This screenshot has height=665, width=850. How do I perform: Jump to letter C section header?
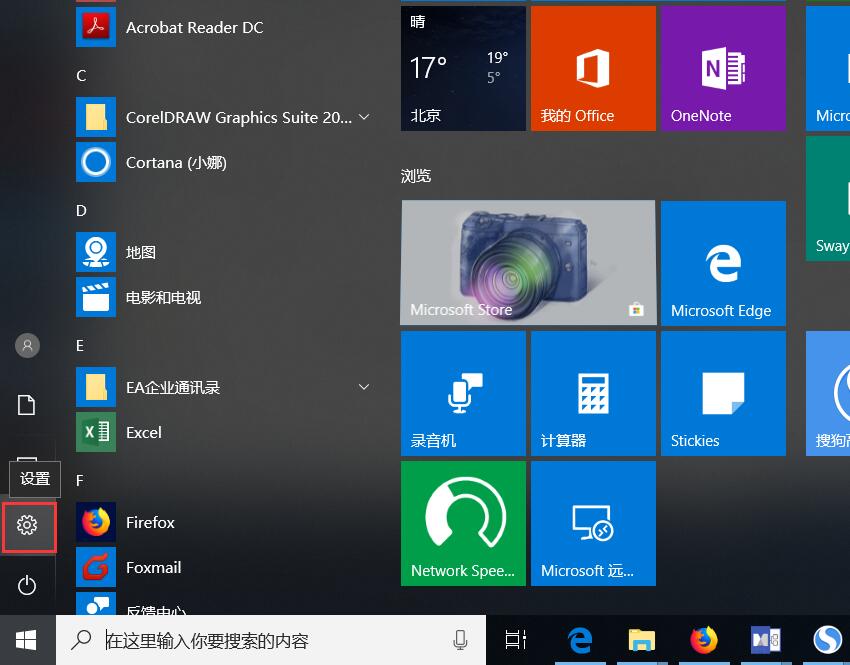pyautogui.click(x=81, y=75)
